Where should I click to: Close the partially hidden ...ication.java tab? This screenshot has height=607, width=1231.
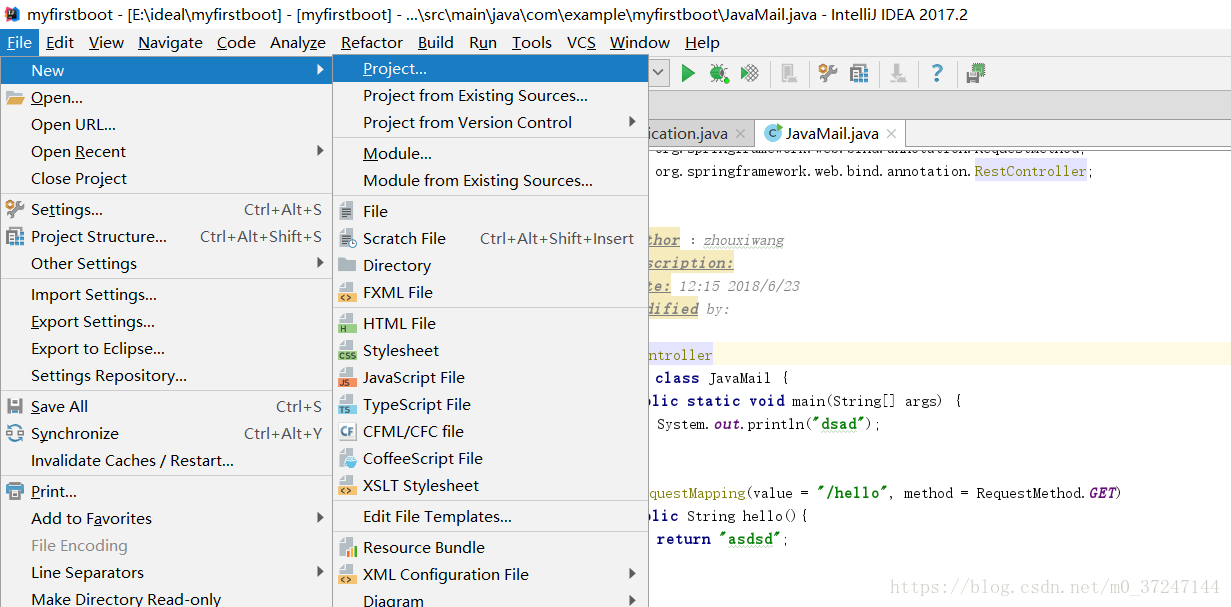click(x=740, y=134)
